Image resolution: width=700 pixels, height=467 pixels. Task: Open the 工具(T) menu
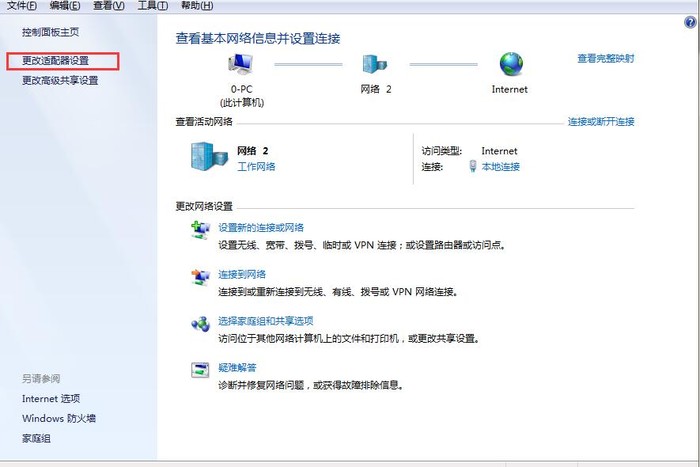153,5
